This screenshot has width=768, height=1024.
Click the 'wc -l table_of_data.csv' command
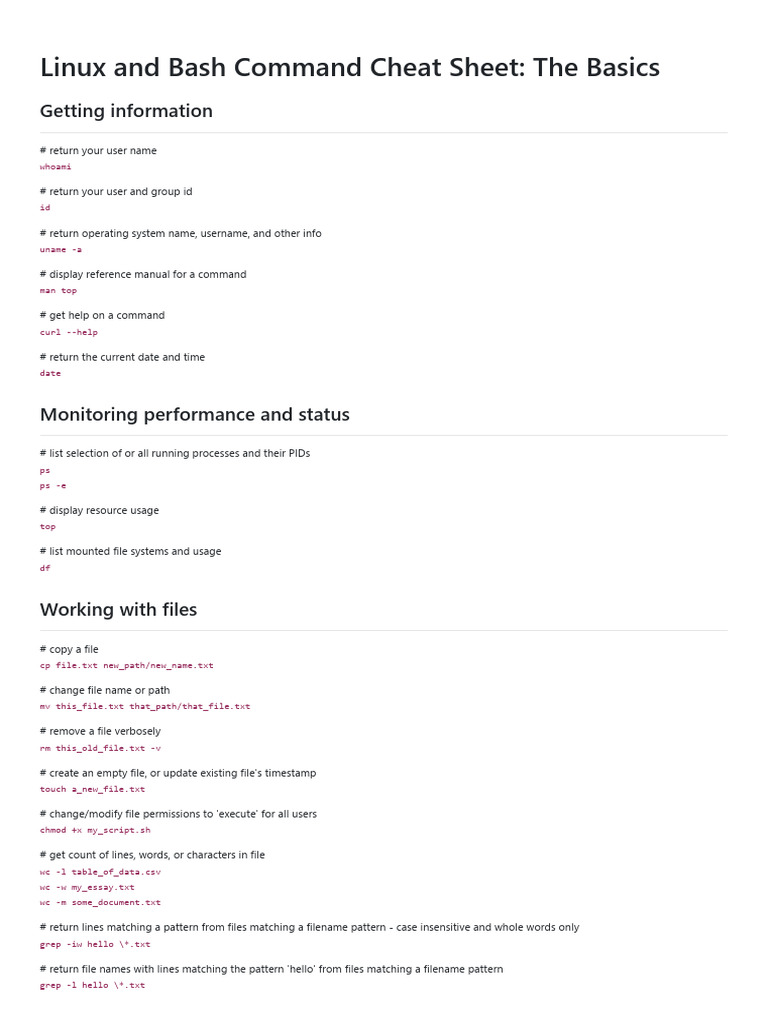pos(100,871)
